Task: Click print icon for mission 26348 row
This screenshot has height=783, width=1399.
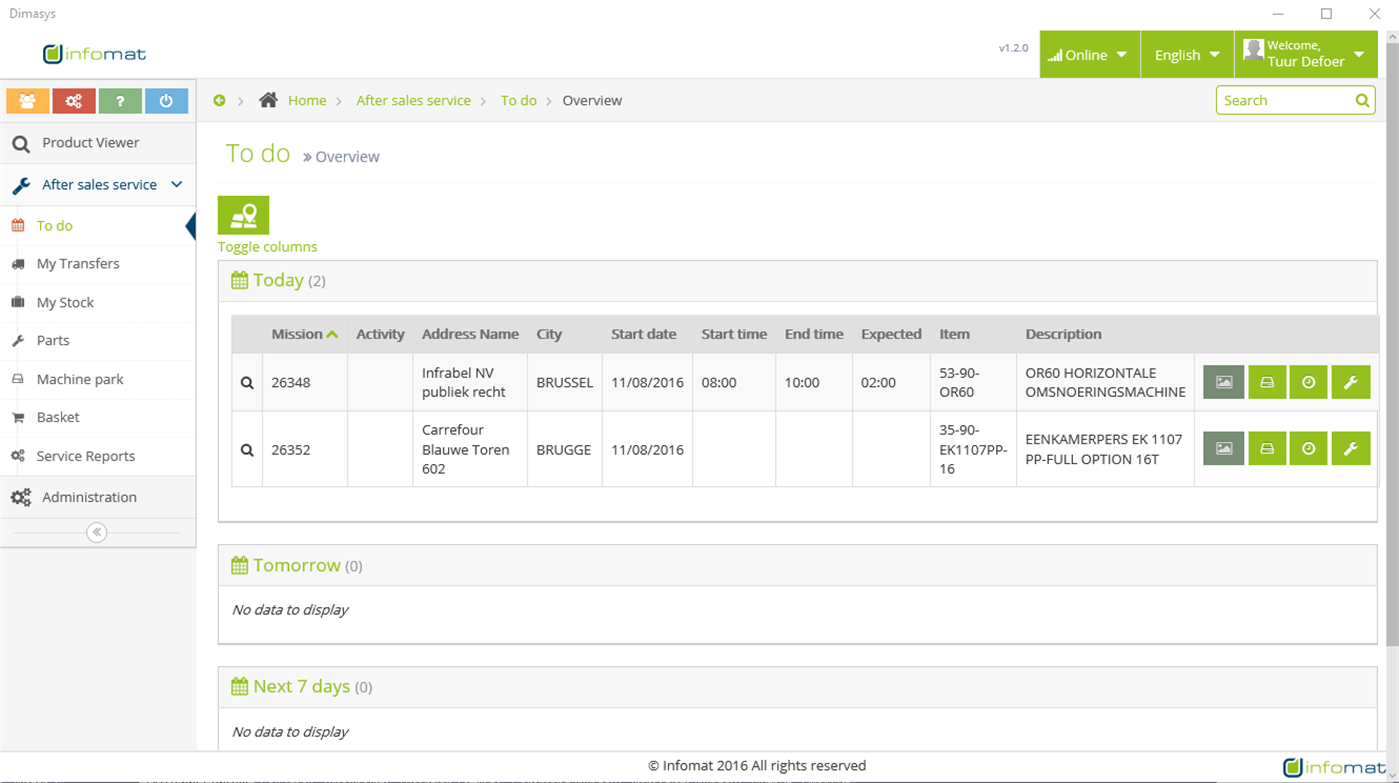Action: point(1267,382)
